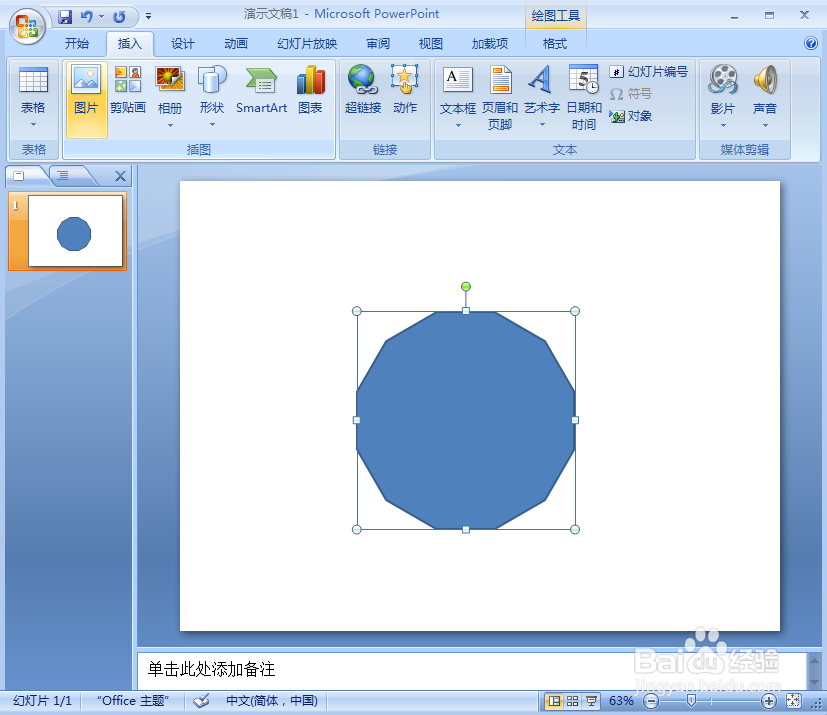Insert WordArt text

pos(542,90)
